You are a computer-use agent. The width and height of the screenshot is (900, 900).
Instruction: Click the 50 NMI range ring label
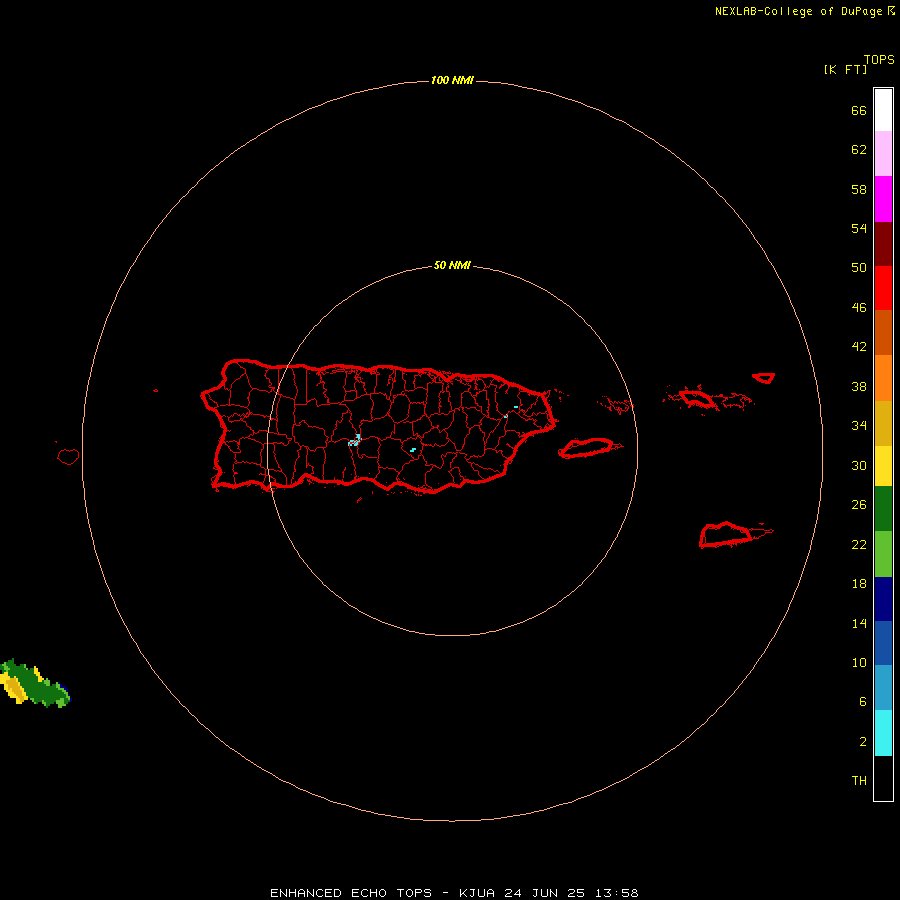(452, 265)
